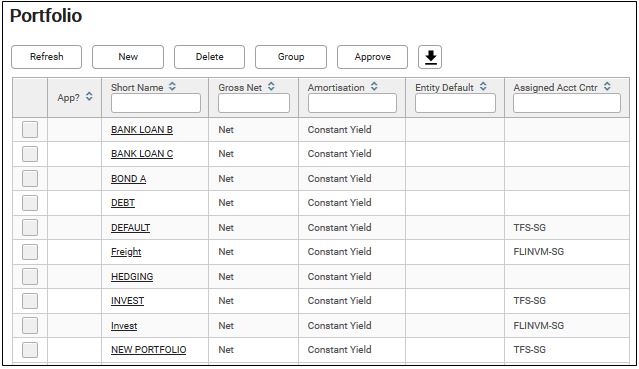Focus the Short Name filter field
The height and width of the screenshot is (369, 639).
[156, 103]
